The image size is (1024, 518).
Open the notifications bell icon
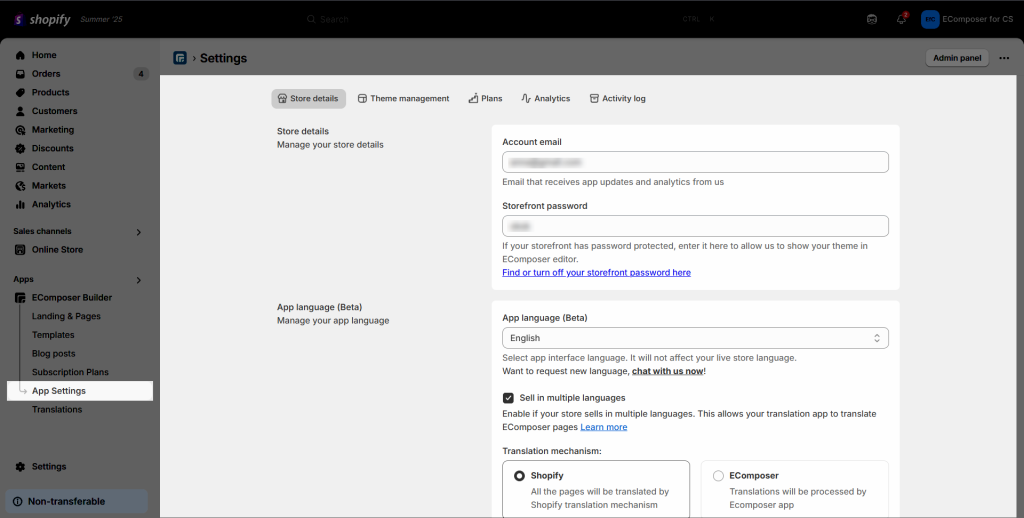pos(901,20)
